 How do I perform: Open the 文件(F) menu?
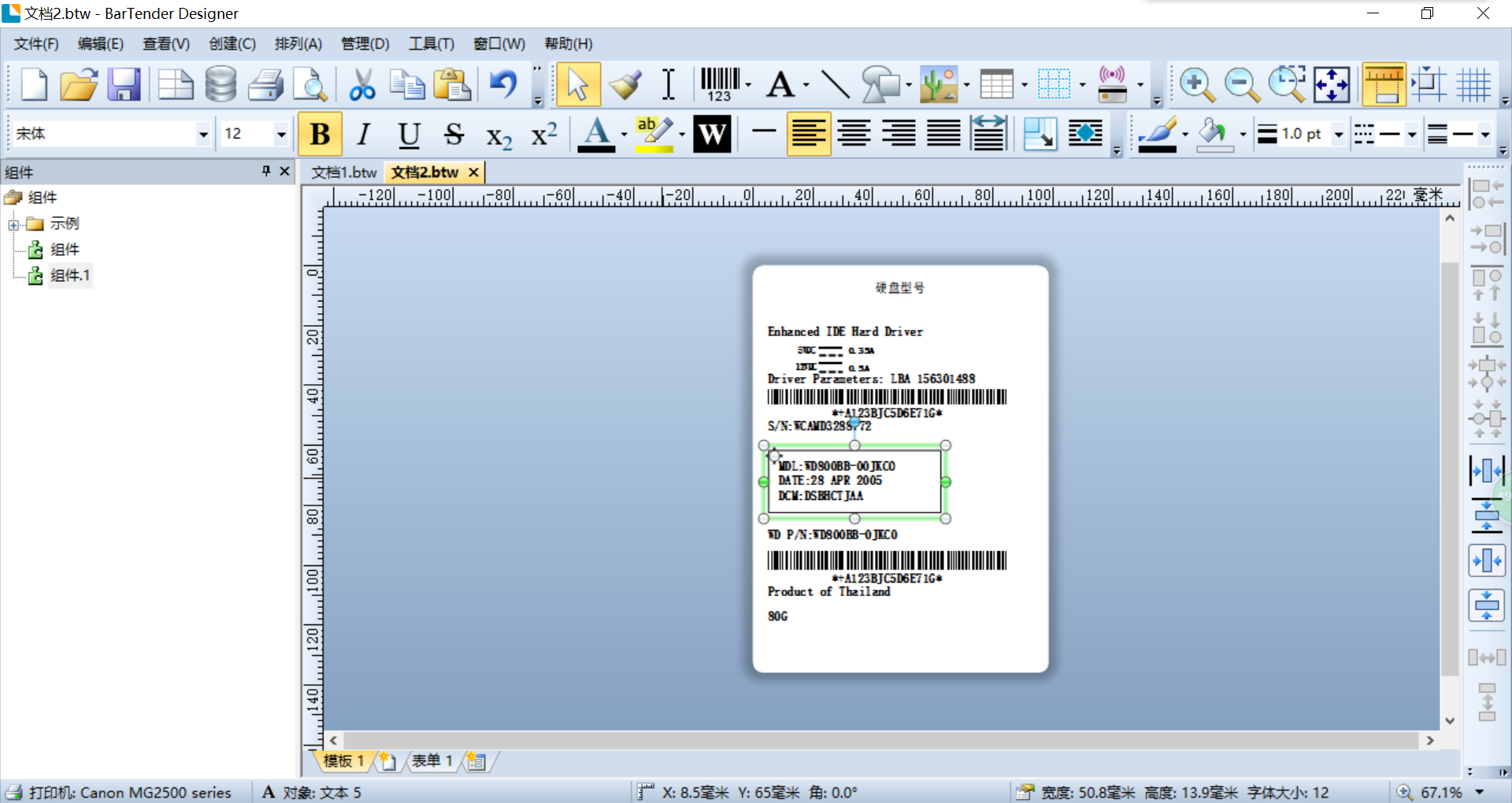(x=36, y=43)
